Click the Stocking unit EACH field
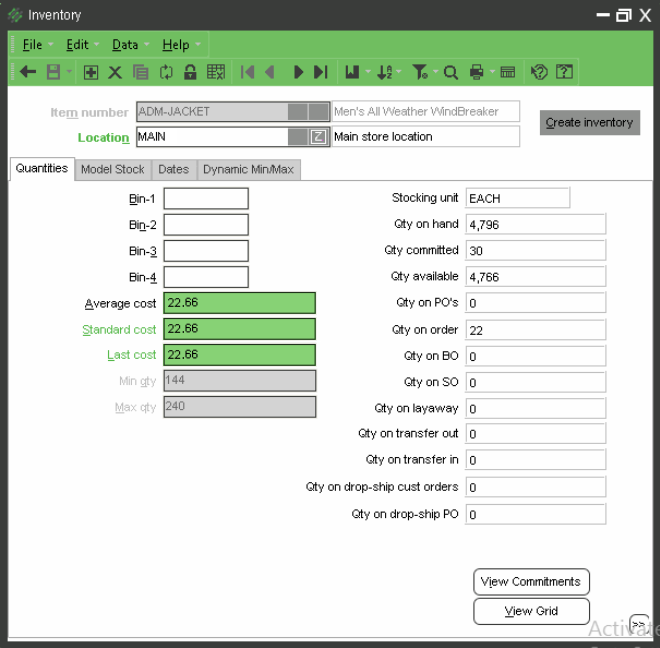 pos(518,198)
